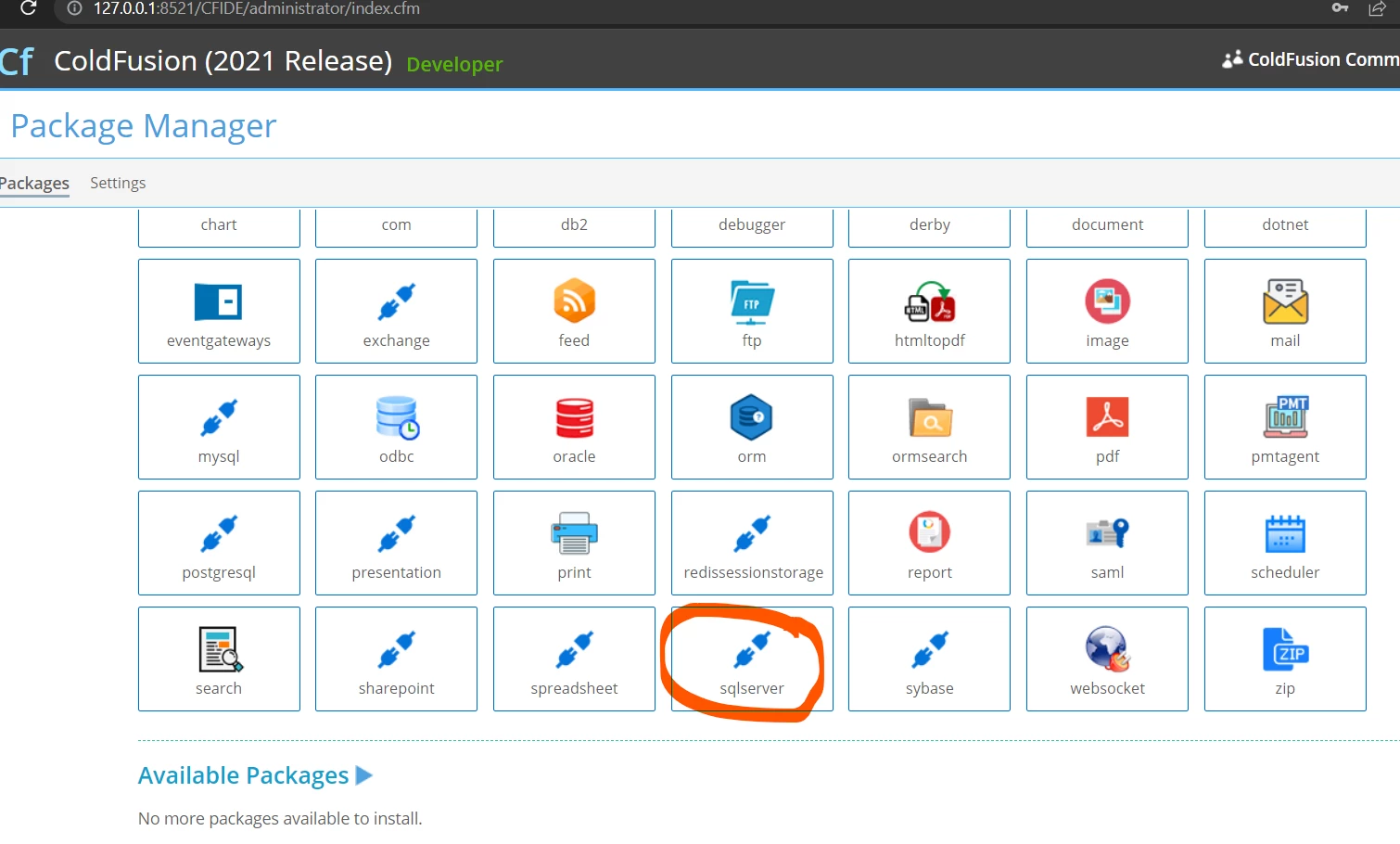Select the chart package tile
Viewport: 1400px width, 844px height.
(x=219, y=227)
